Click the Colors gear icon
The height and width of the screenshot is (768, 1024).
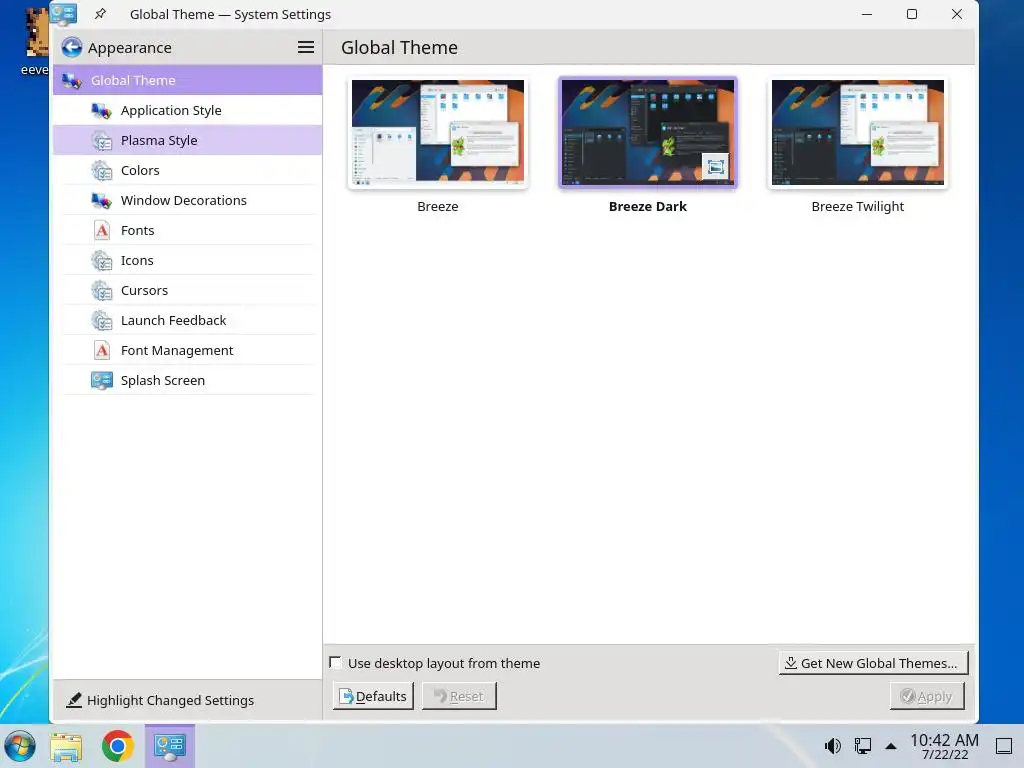click(101, 170)
